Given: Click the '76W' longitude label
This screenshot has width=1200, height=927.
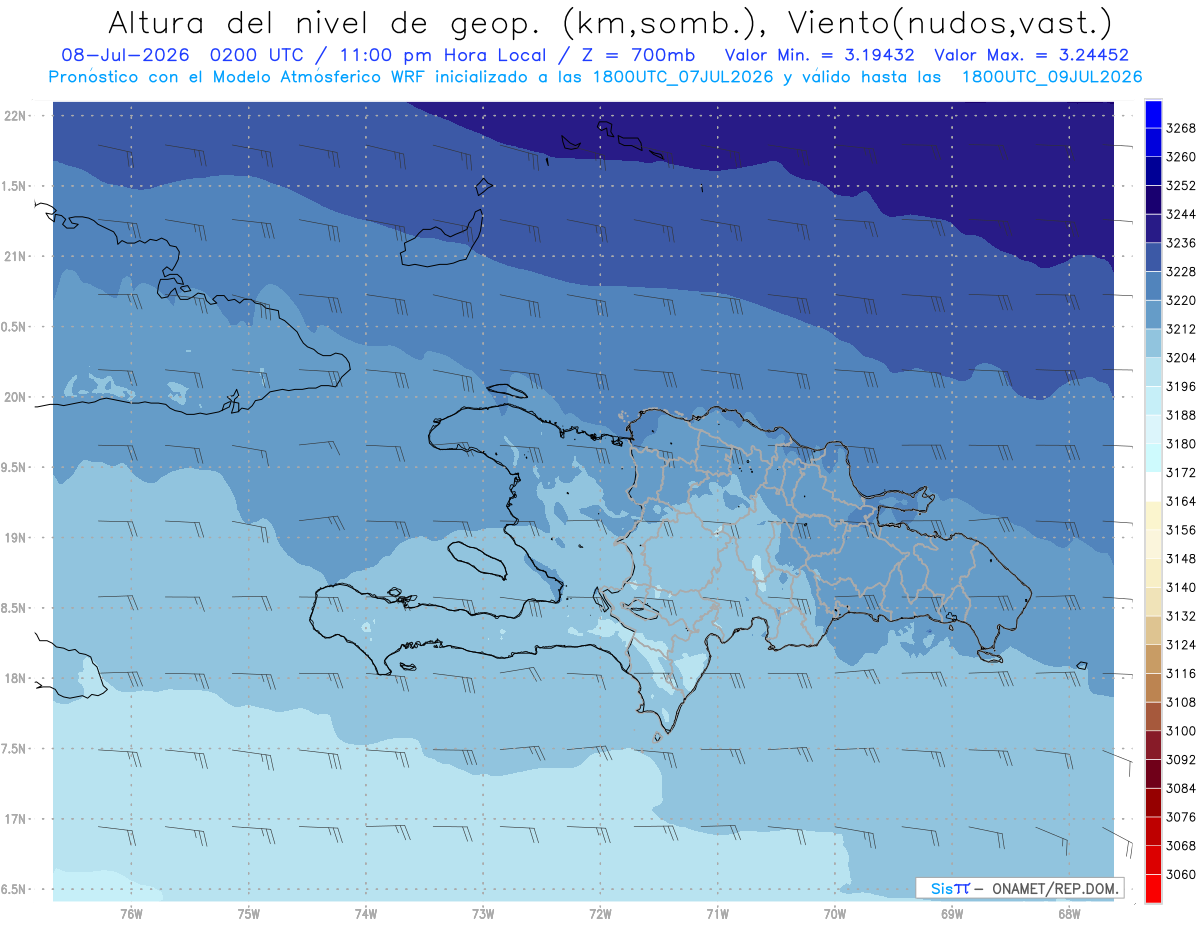Looking at the screenshot, I should [x=131, y=914].
